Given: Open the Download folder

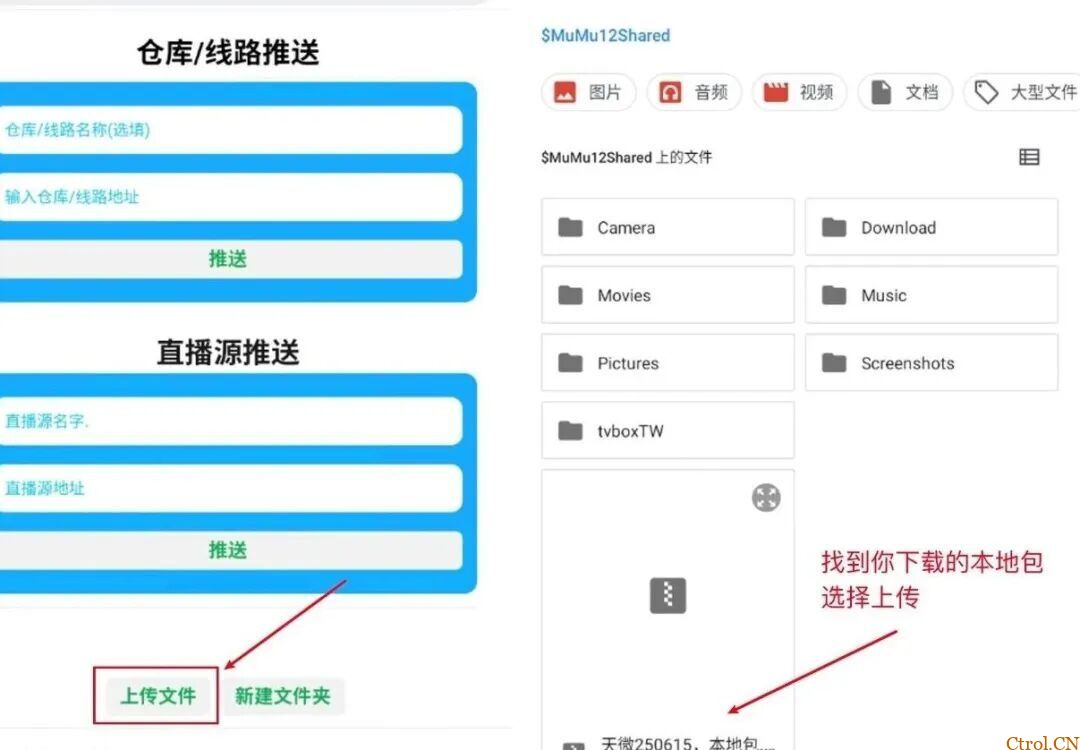Looking at the screenshot, I should point(931,227).
